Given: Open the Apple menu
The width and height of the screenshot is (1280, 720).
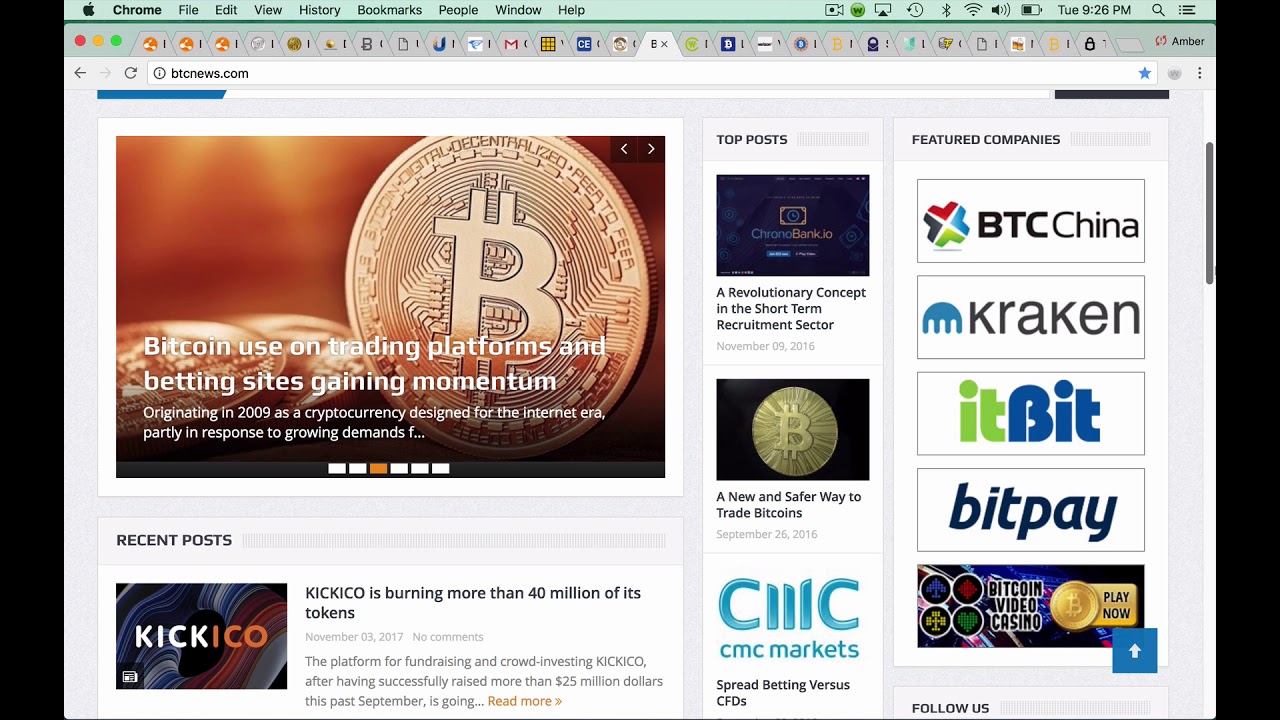Looking at the screenshot, I should (x=88, y=10).
